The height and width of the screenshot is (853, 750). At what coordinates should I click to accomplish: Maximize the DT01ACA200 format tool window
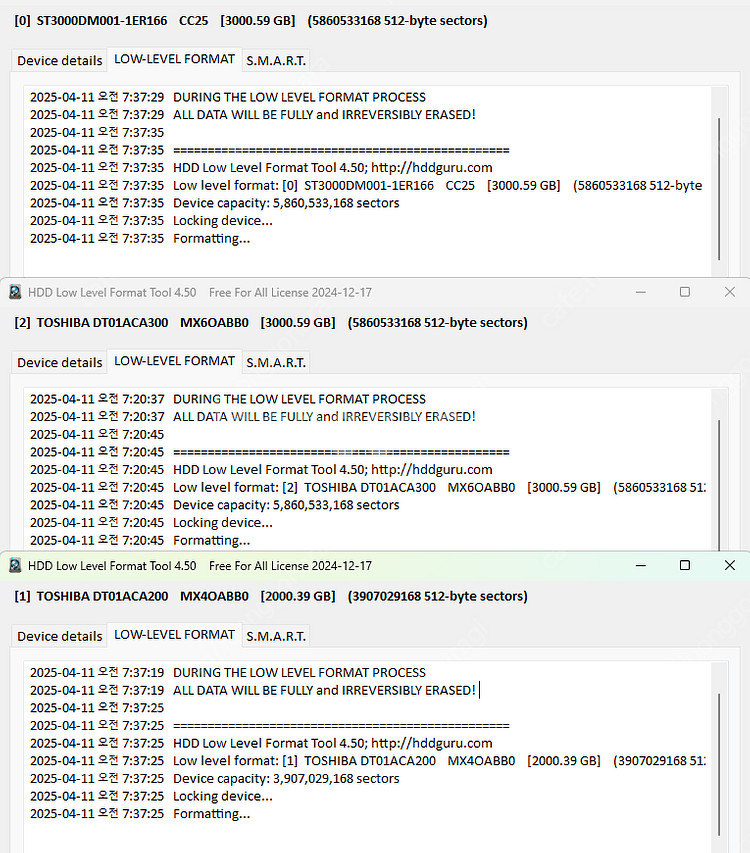click(x=685, y=566)
